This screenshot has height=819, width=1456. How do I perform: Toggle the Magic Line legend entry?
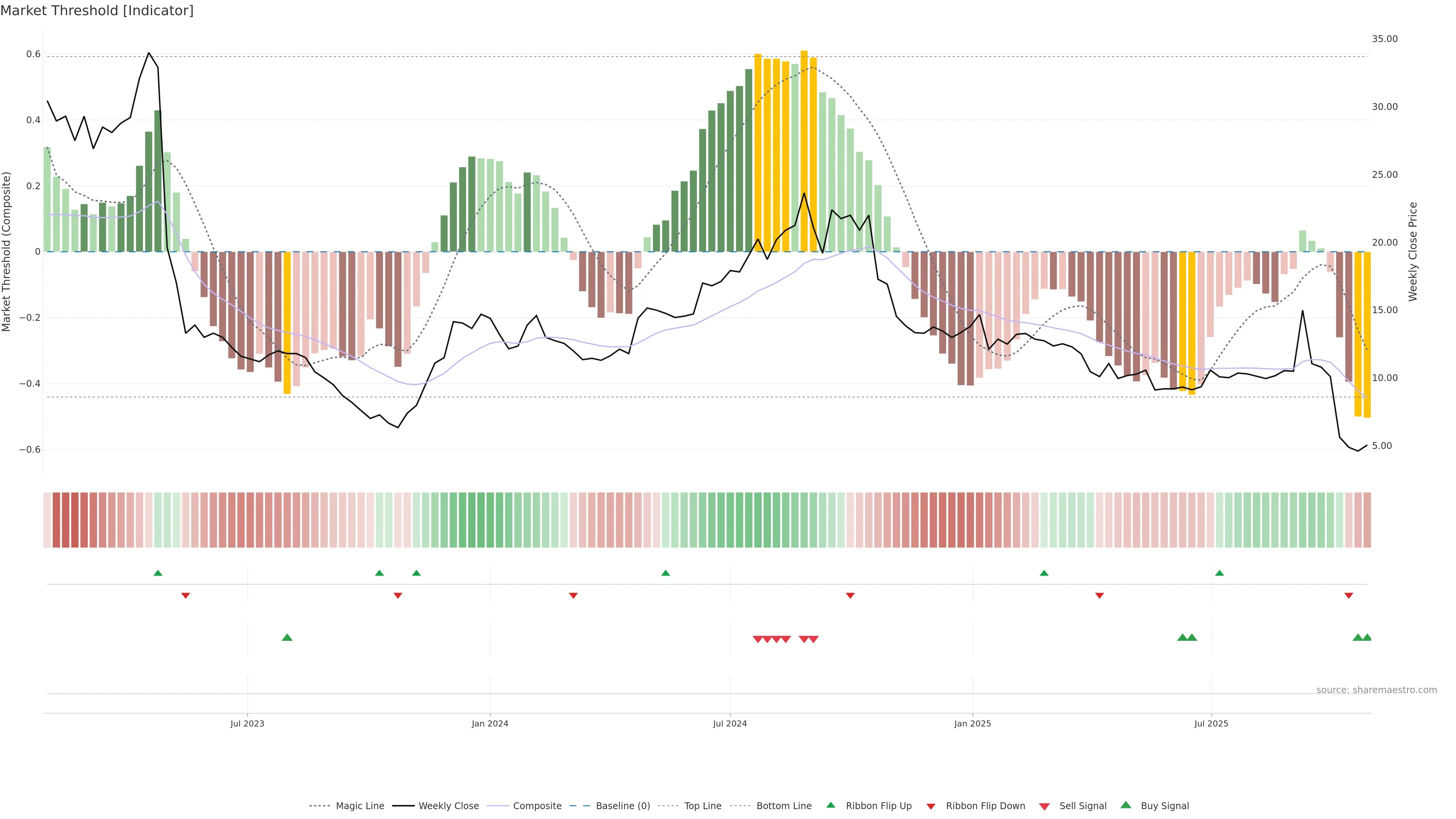(359, 806)
